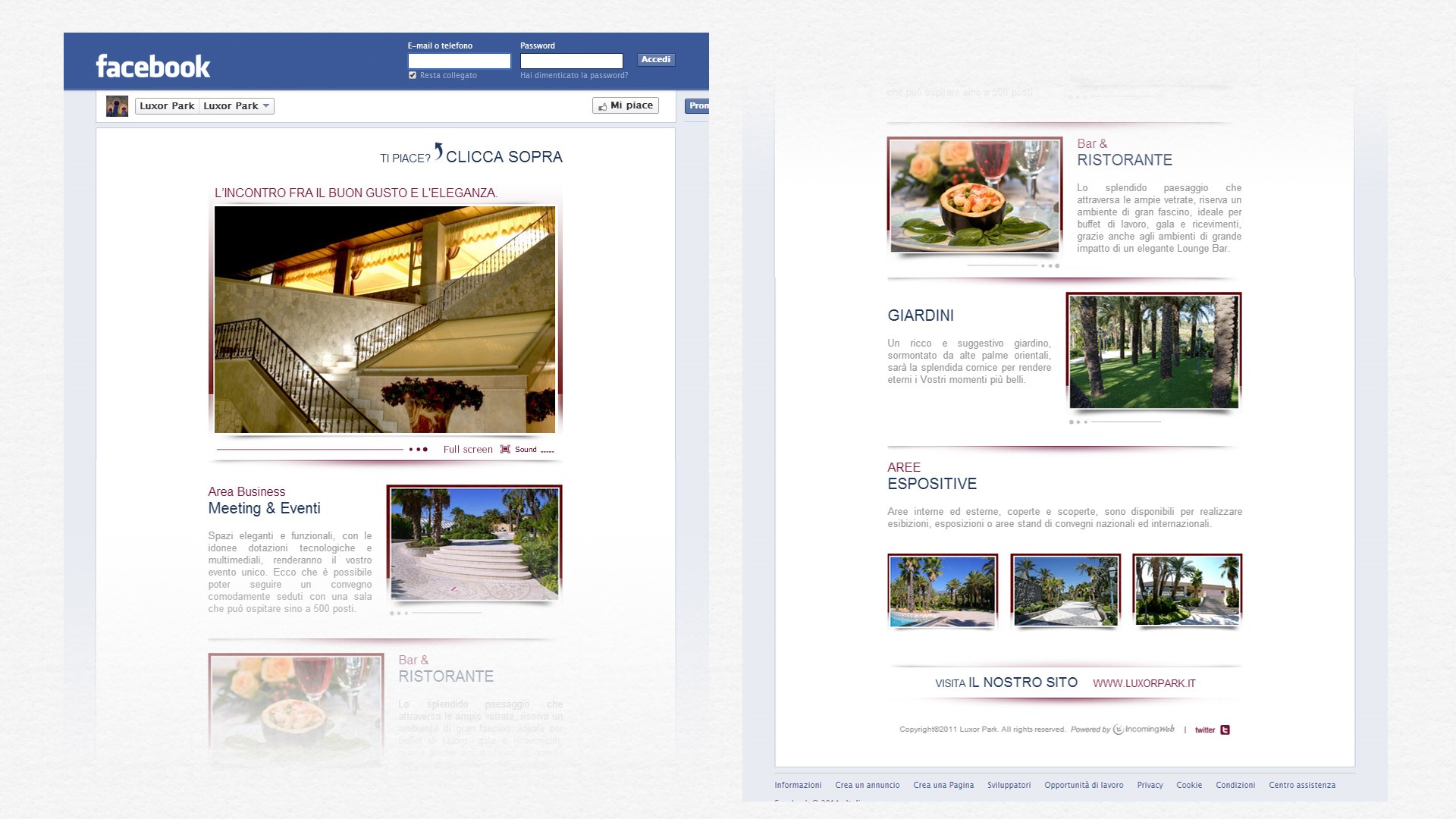The image size is (1456, 819).
Task: Open the Cookie footer link
Action: (1189, 785)
